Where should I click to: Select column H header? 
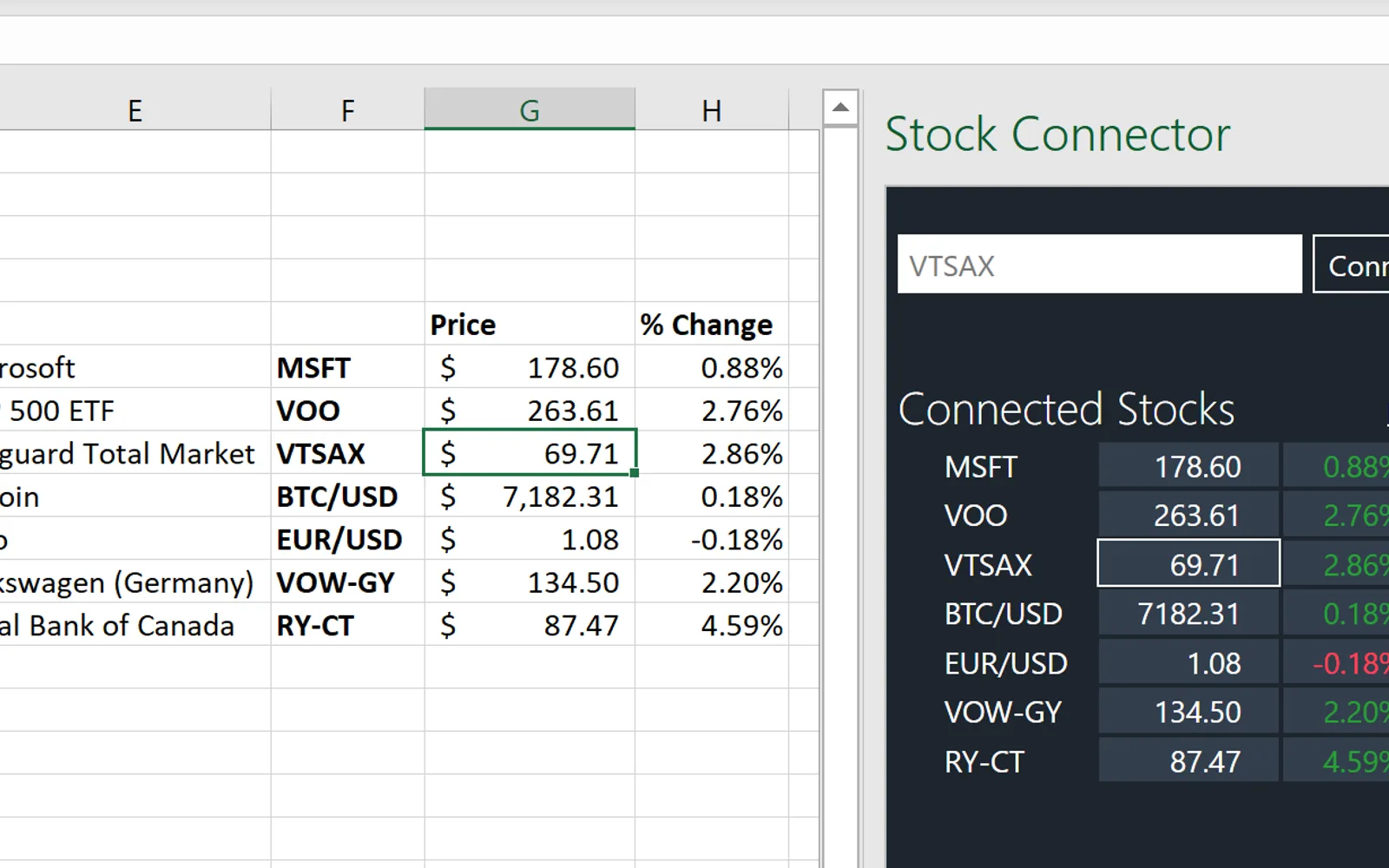(712, 109)
